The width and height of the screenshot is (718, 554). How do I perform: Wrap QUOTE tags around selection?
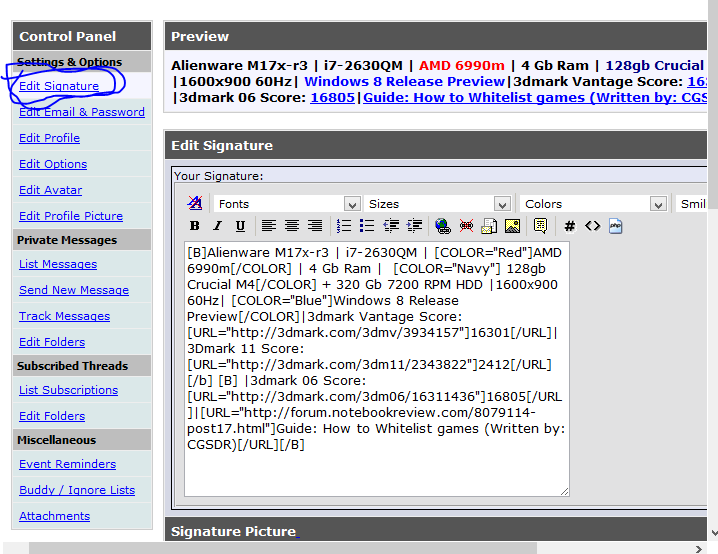tap(540, 226)
